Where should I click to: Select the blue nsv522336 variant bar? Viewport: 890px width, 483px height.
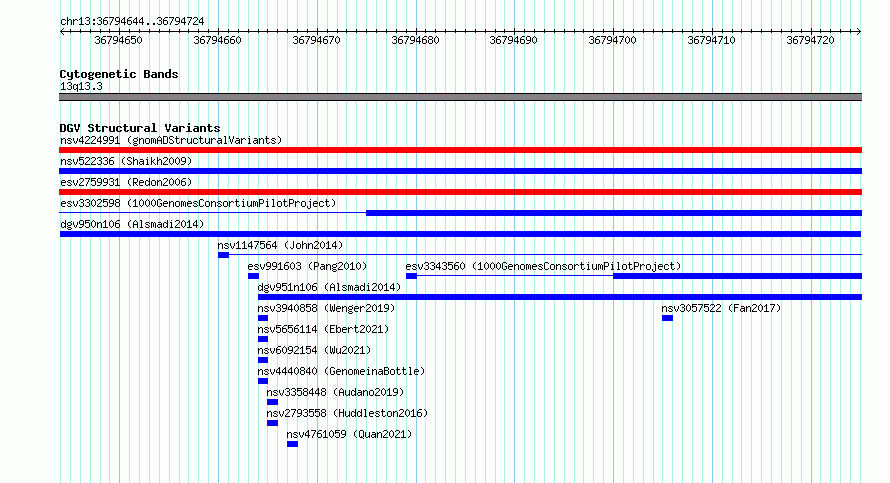(x=460, y=171)
